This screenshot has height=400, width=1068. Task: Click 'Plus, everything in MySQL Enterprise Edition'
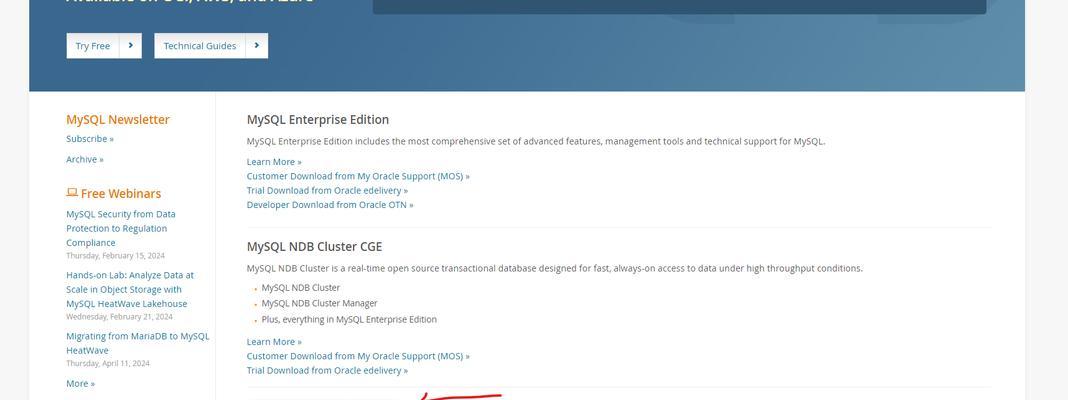tap(349, 319)
